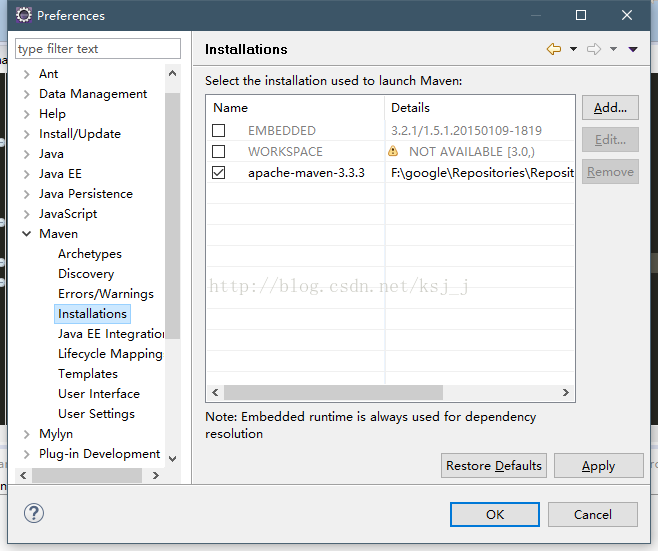Confirm with the OK button
This screenshot has width=658, height=551.
click(x=495, y=514)
